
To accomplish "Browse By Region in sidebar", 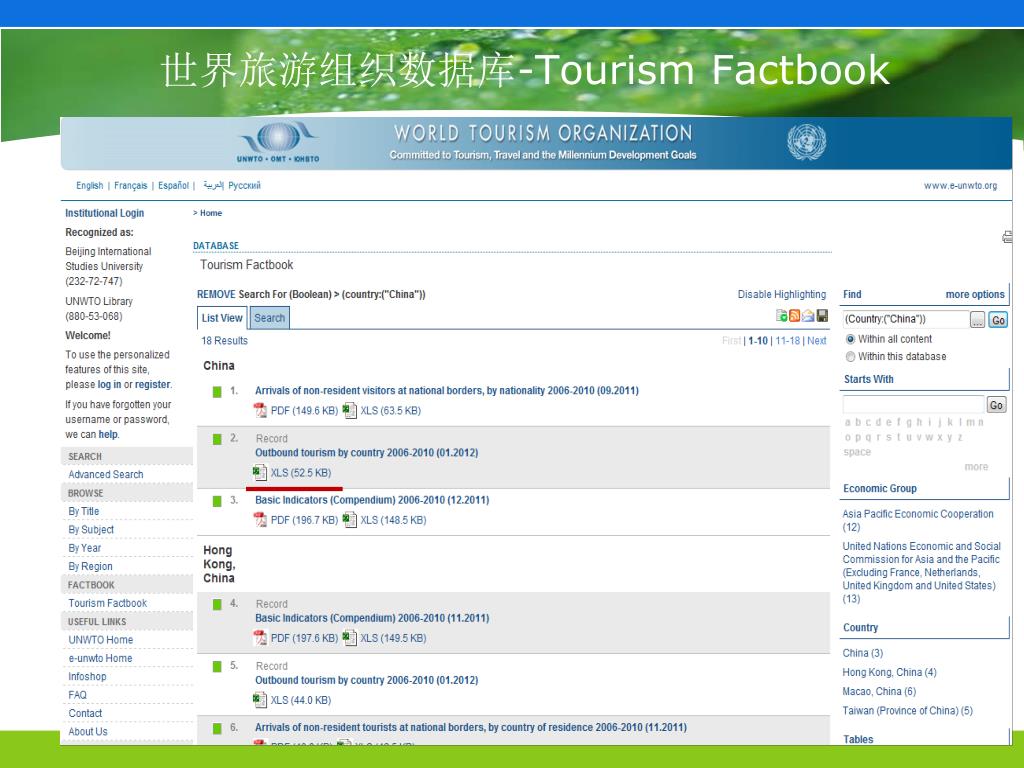I will (x=90, y=566).
